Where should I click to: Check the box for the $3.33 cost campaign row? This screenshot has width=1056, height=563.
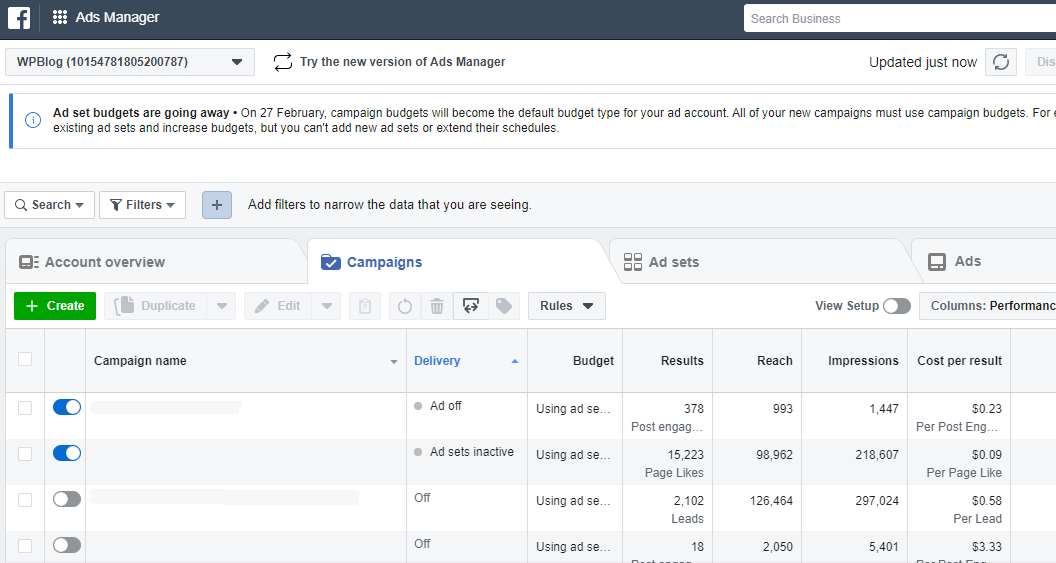coord(25,545)
